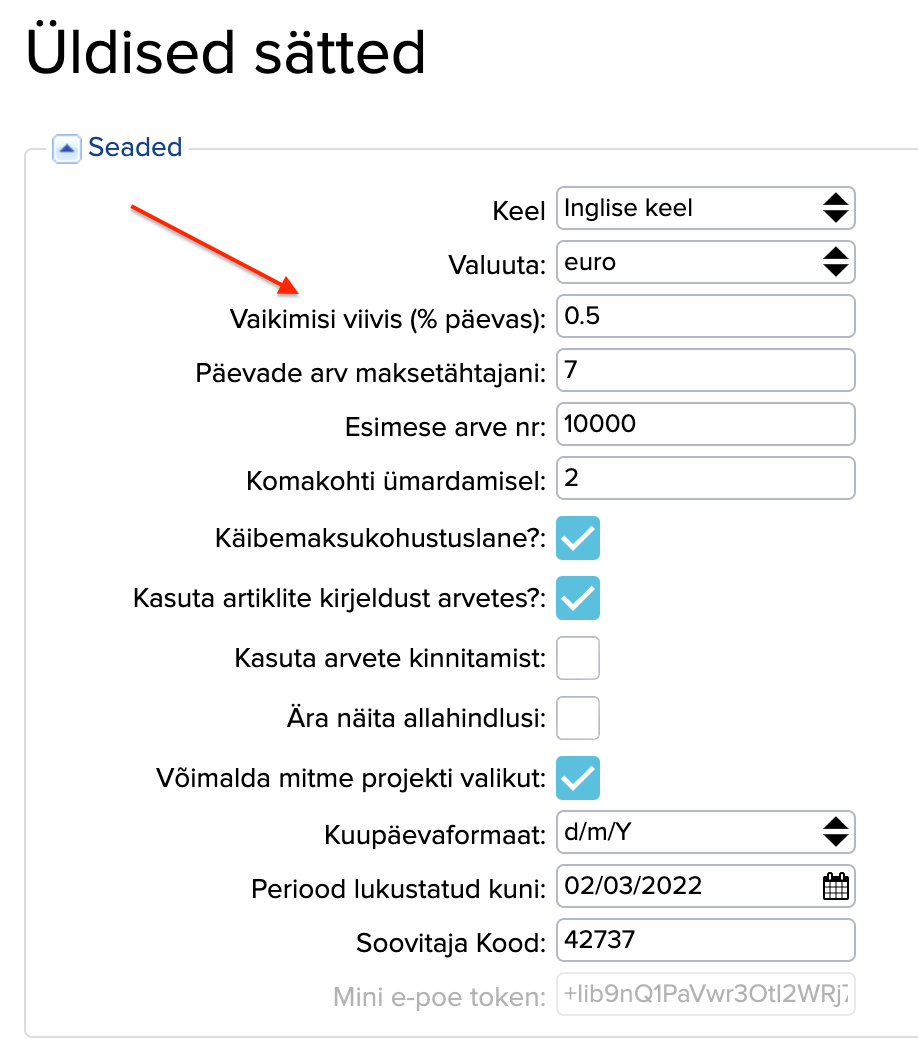Click the Soovitaja Kood field
Viewport: 918px width, 1056px height.
point(705,940)
